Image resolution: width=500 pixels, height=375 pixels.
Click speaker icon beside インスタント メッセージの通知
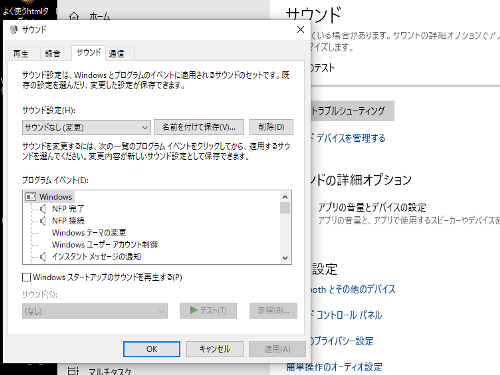(x=43, y=257)
